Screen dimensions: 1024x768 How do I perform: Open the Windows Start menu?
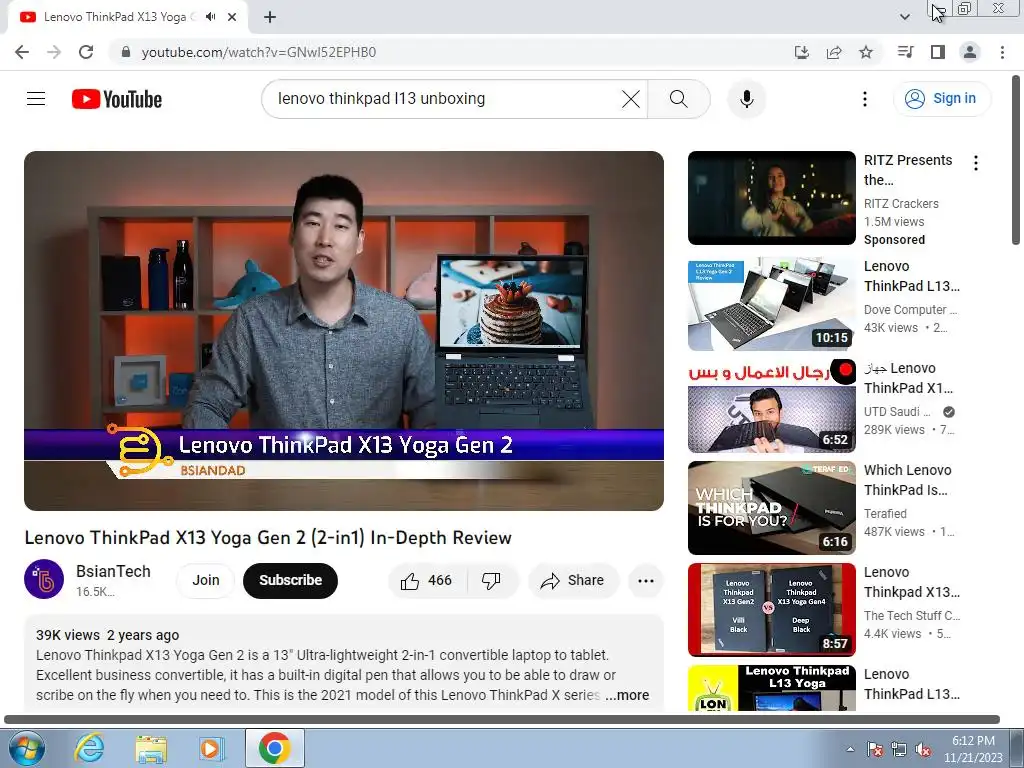point(27,748)
